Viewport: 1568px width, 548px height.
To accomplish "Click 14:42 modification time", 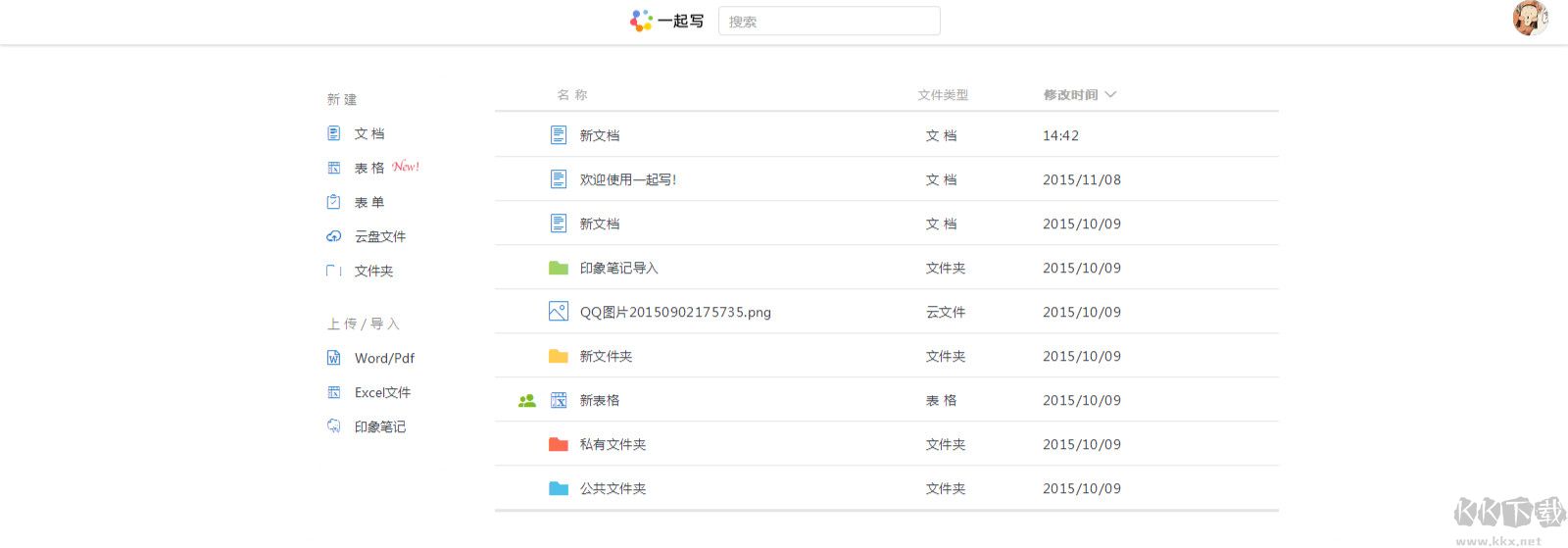I will (x=1060, y=135).
